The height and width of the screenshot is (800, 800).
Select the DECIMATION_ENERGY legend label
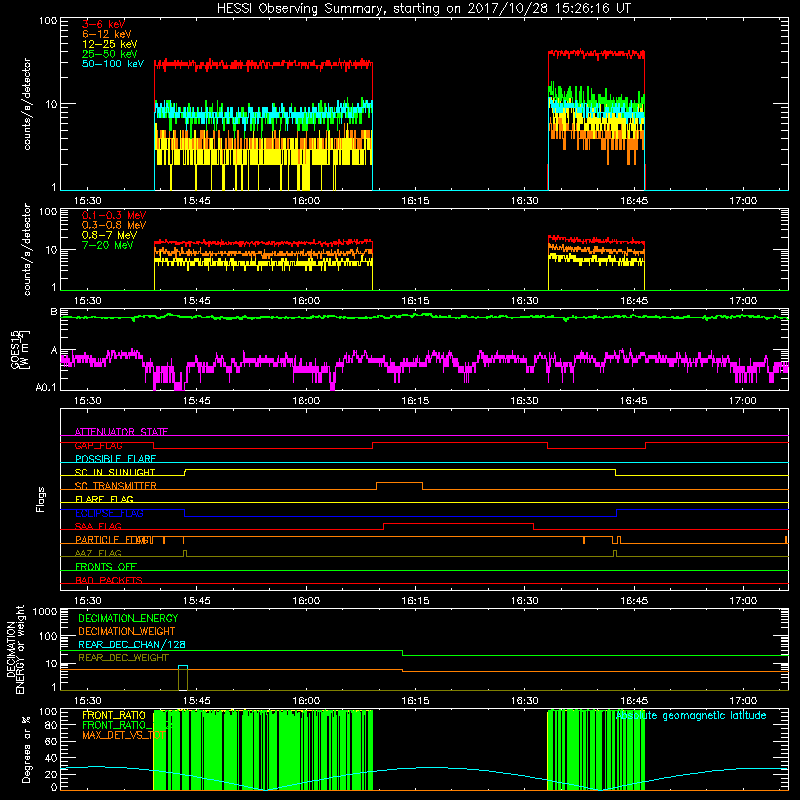coord(128,618)
